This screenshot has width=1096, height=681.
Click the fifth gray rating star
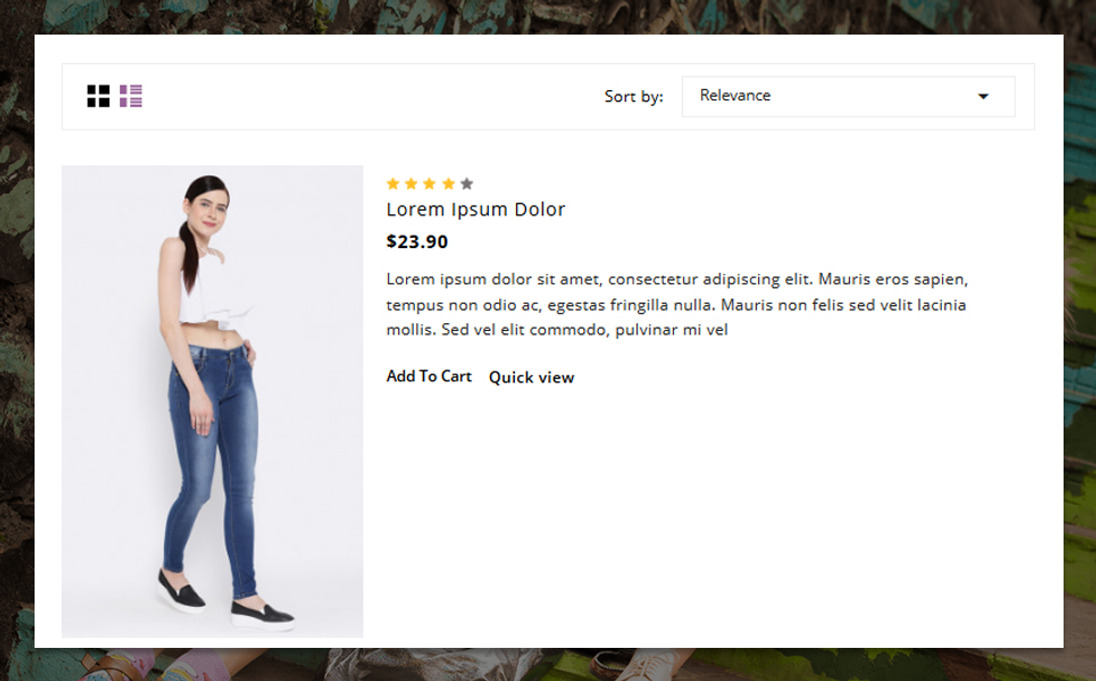click(466, 184)
